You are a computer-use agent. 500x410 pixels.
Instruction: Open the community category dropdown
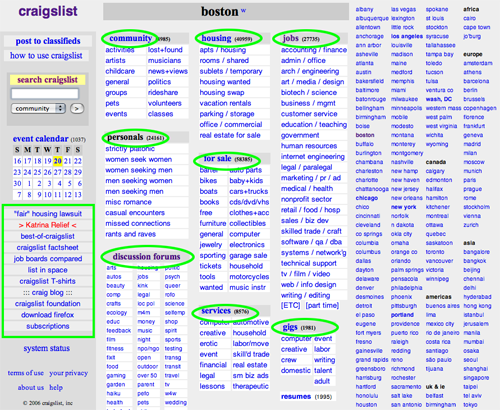pyautogui.click(x=38, y=108)
